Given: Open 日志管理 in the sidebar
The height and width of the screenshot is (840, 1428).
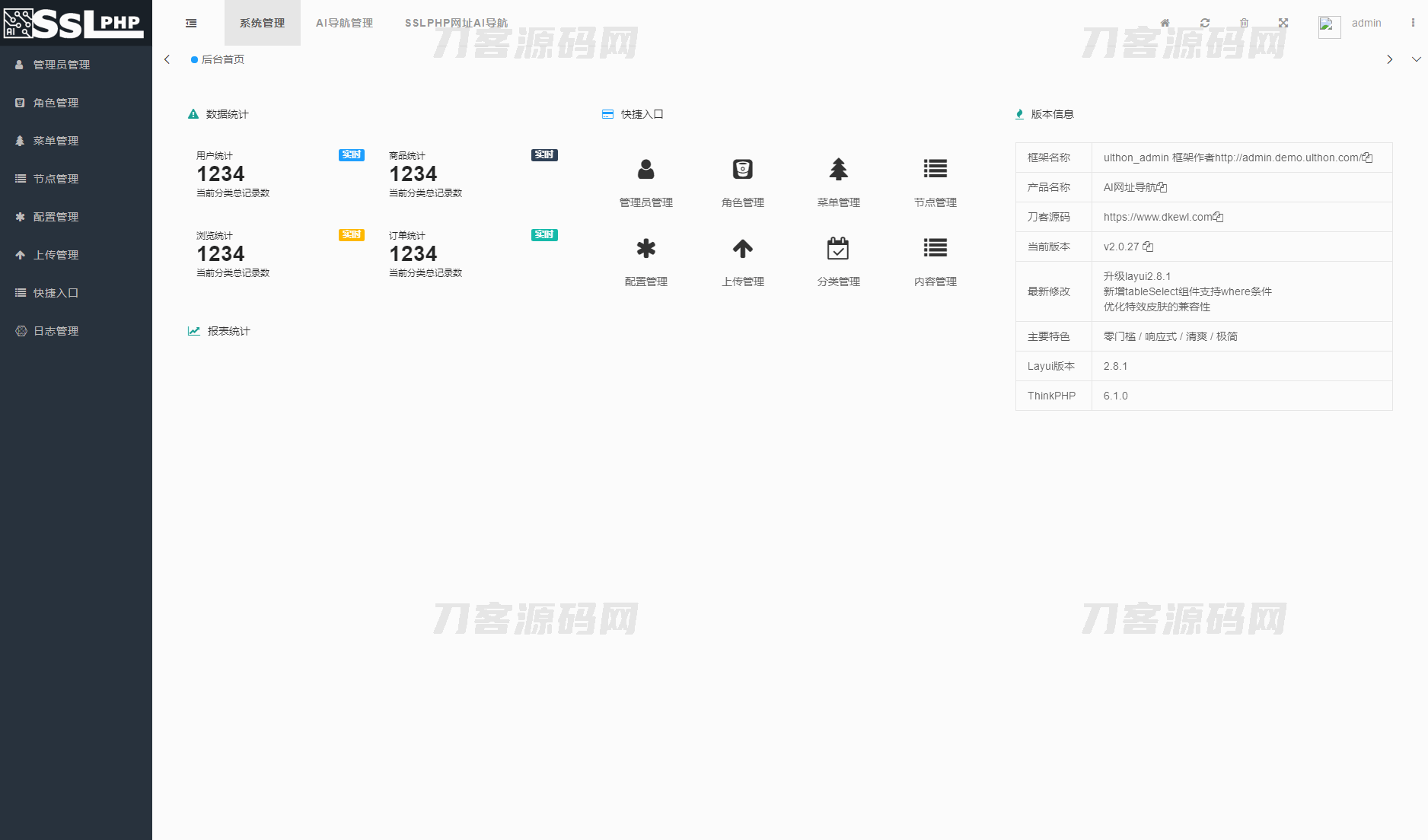Looking at the screenshot, I should [56, 331].
